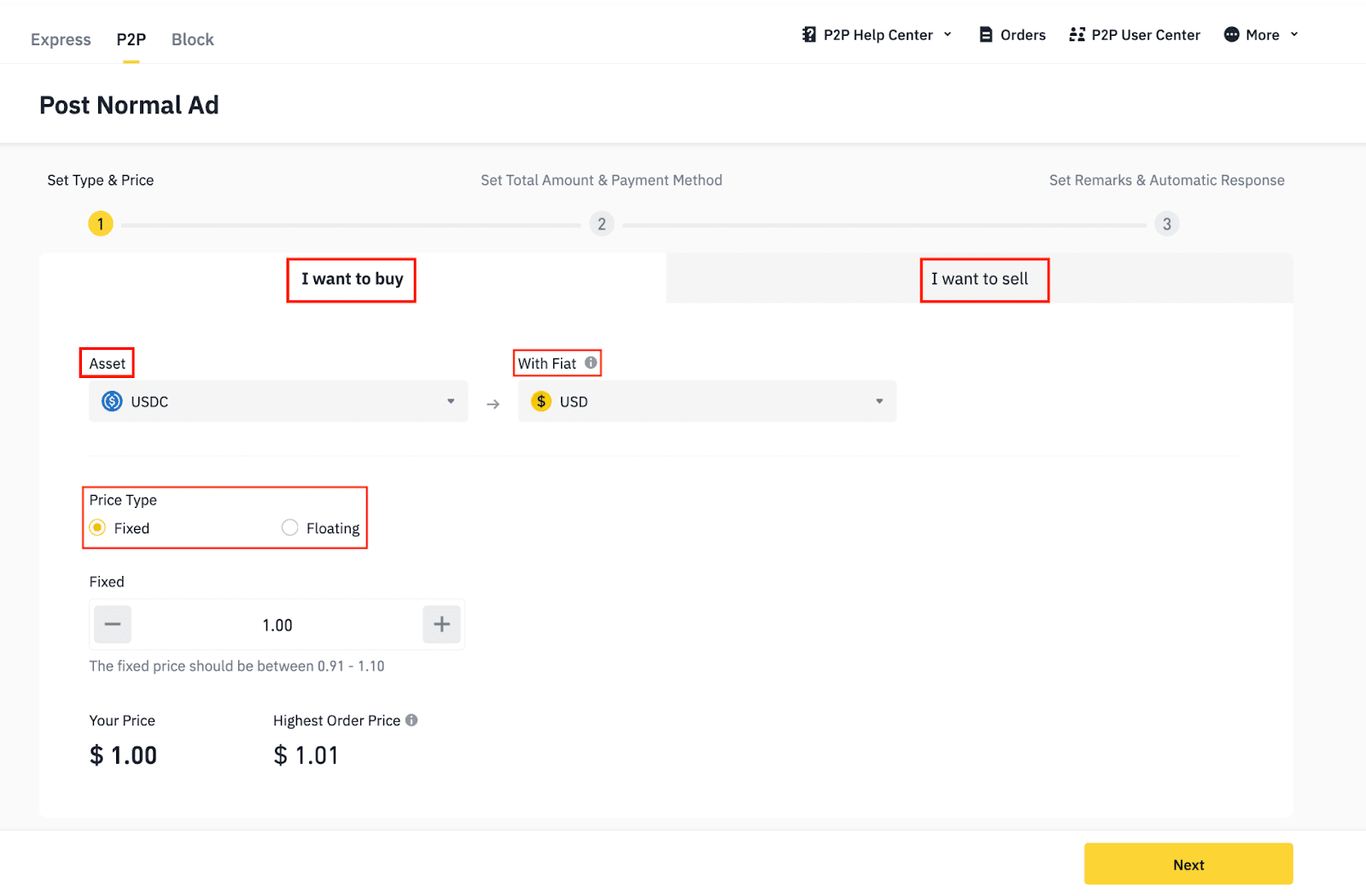Viewport: 1366px width, 896px height.
Task: Click the P2P Help Center book icon
Action: click(x=809, y=34)
